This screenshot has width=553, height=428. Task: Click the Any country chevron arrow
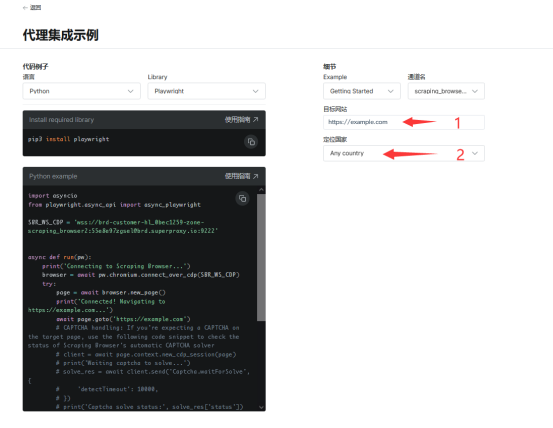point(475,153)
